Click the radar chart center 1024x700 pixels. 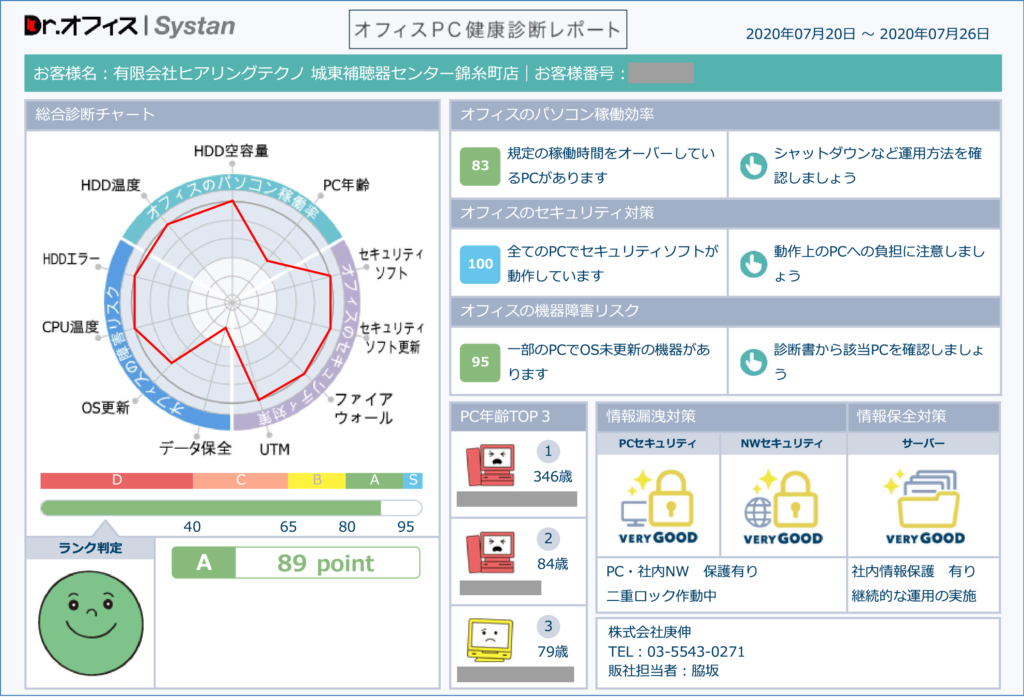[231, 301]
